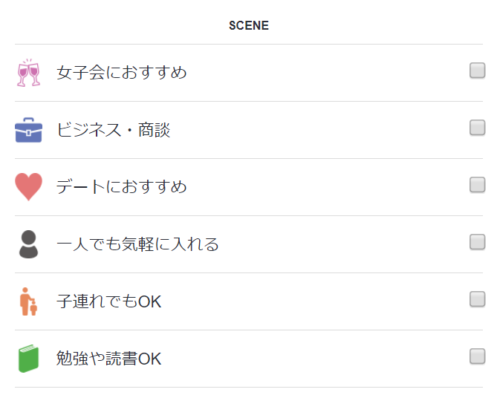Enable the 女子会におすすめ checkbox

(477, 70)
